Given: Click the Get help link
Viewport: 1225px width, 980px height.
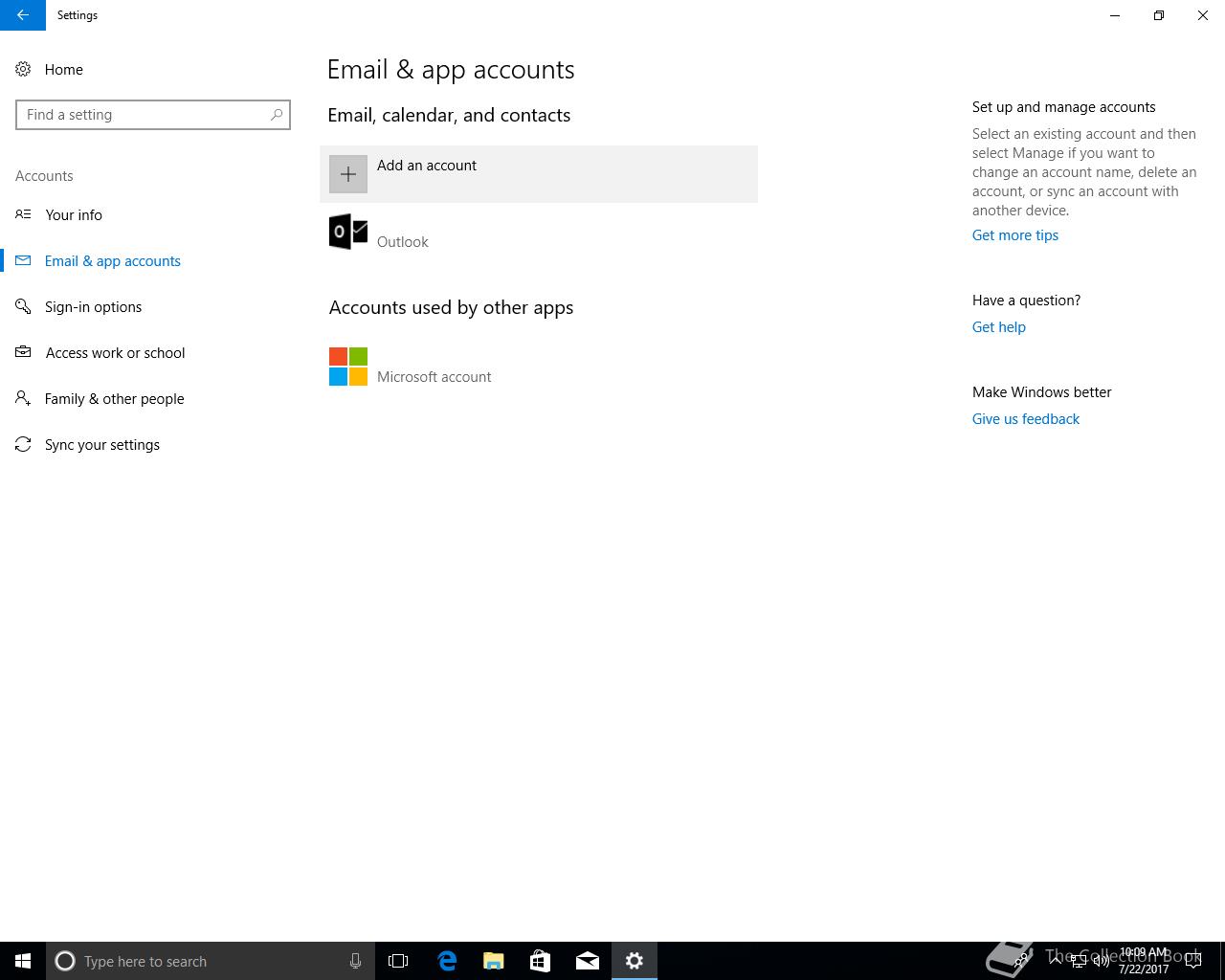Looking at the screenshot, I should (998, 327).
